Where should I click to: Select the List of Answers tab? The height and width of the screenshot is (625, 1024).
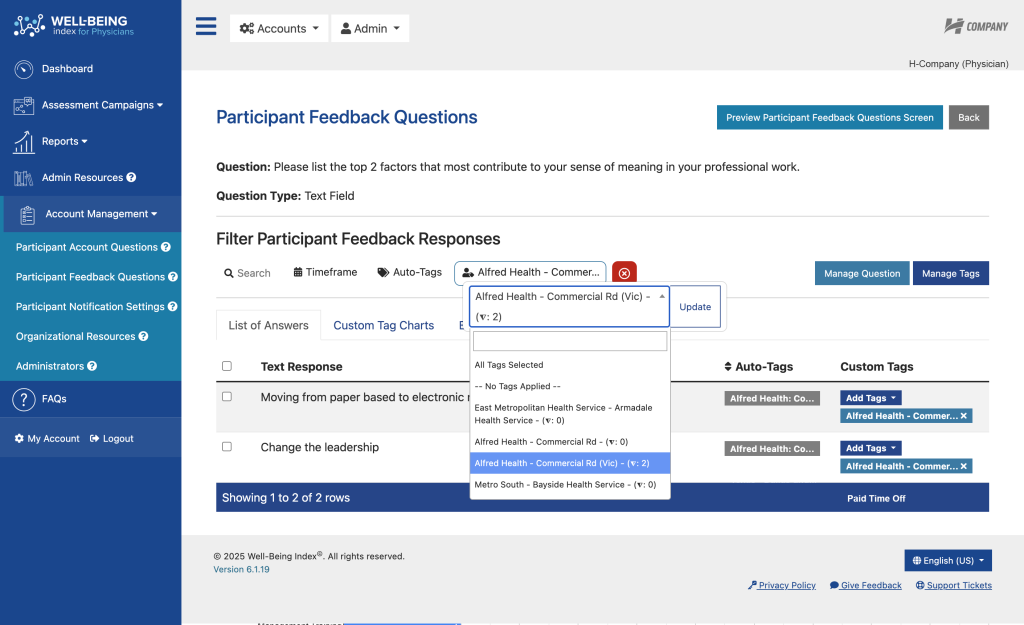point(268,325)
